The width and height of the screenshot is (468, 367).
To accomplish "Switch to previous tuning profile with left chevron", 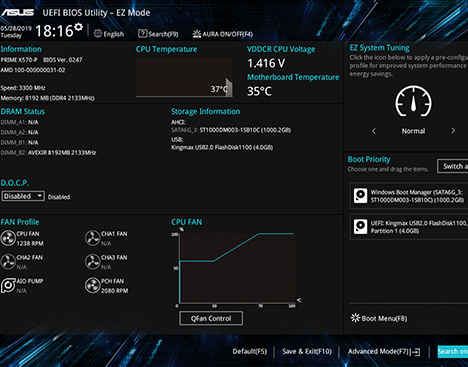I will pos(374,131).
